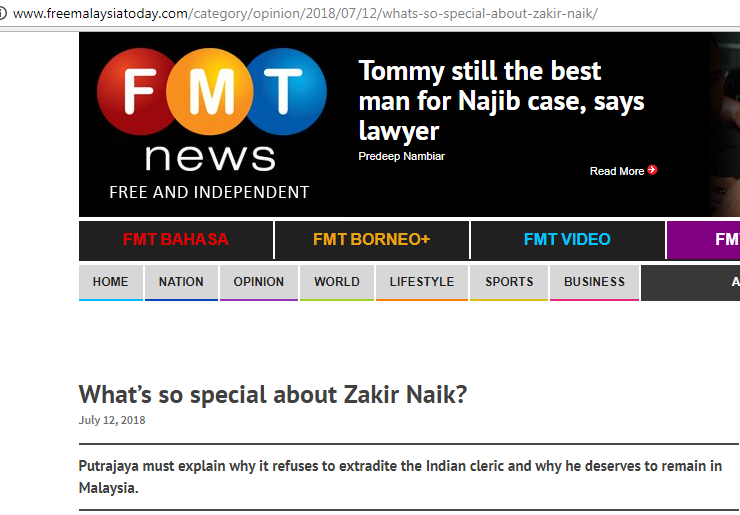Open the LIFESTYLE category
The image size is (740, 515).
(422, 282)
